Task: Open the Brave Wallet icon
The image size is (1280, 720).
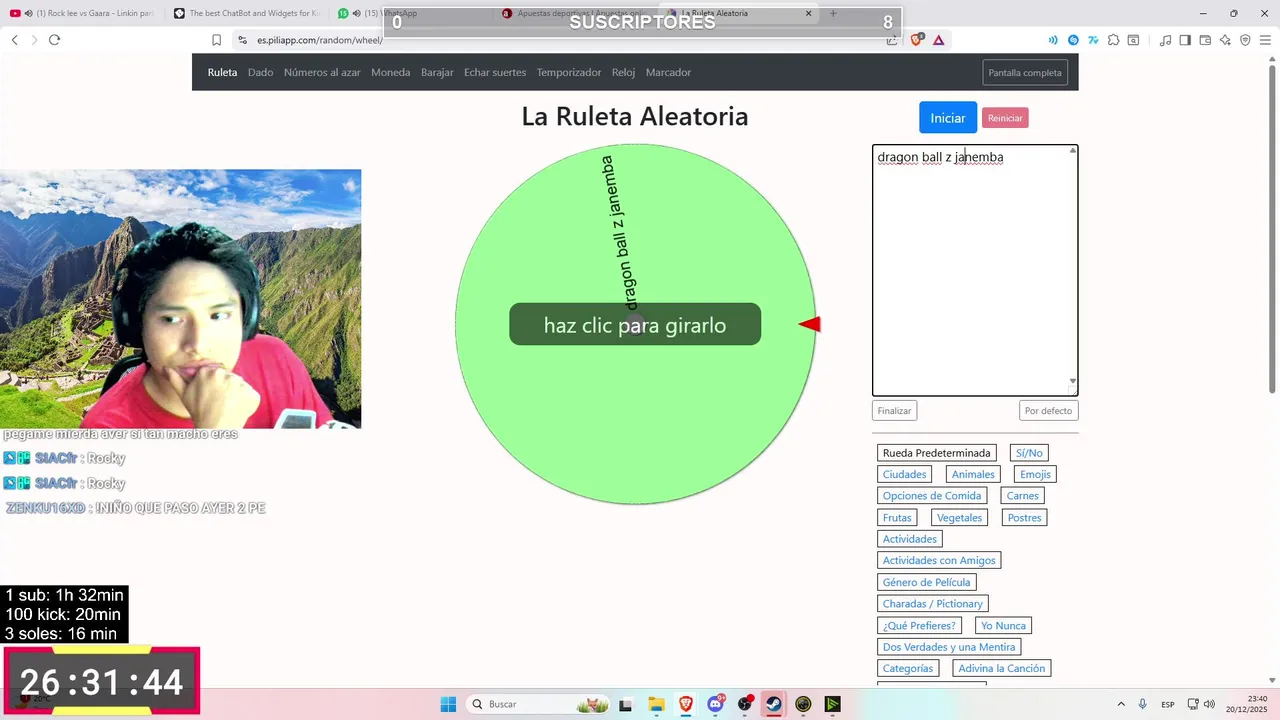Action: (1205, 40)
